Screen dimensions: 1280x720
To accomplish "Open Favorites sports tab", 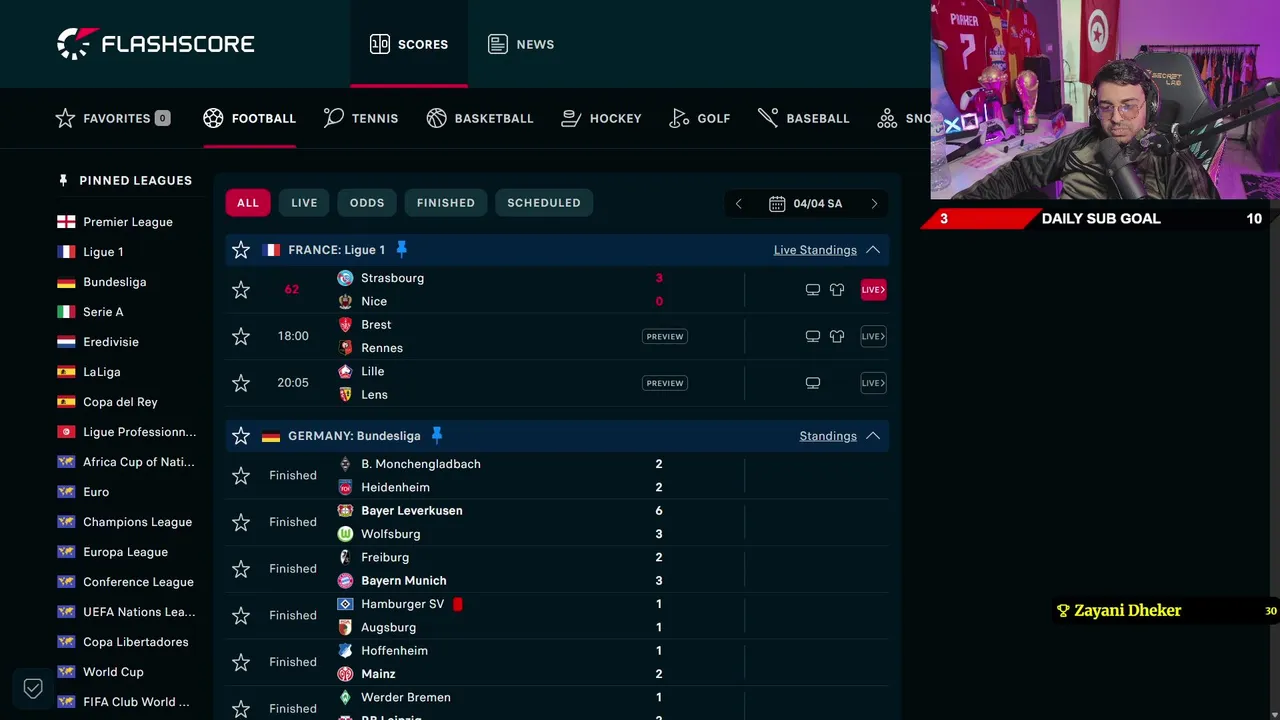I will click(113, 118).
